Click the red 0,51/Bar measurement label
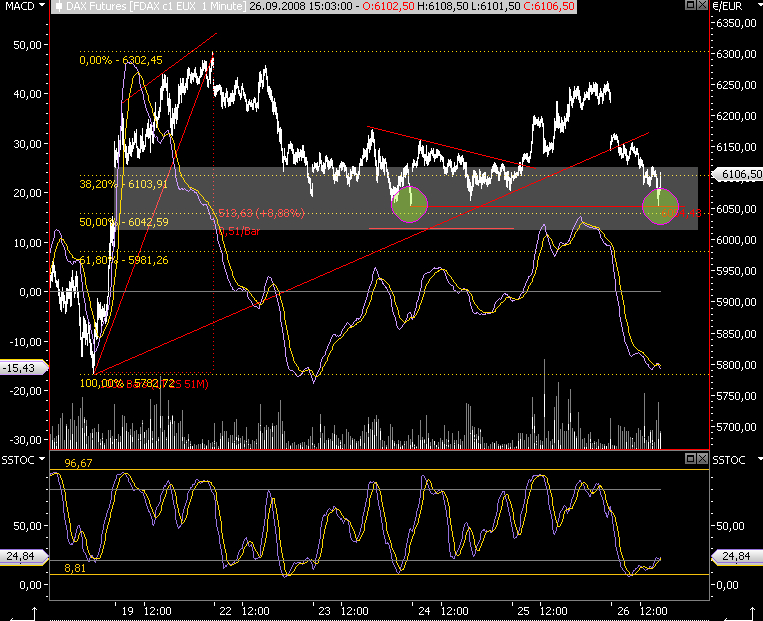763x621 pixels. (239, 231)
